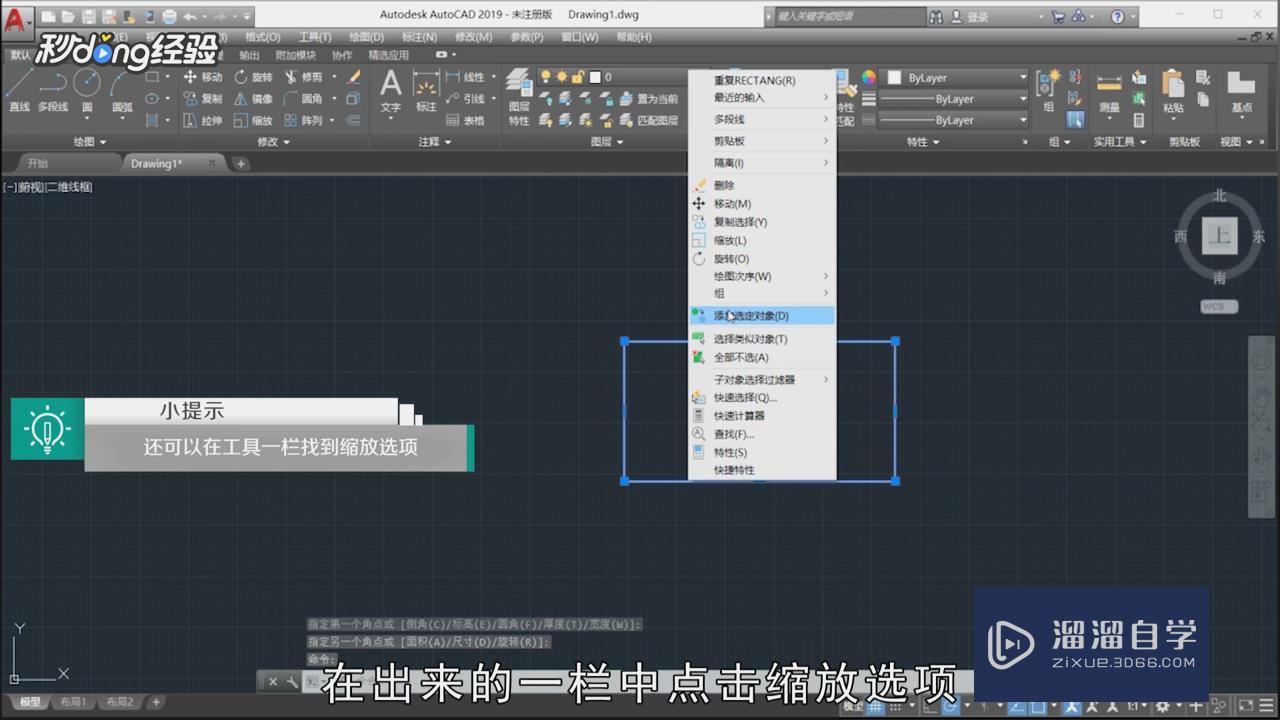Click the 上 (Top) face of the ViewCube
This screenshot has width=1280, height=720.
pos(1219,236)
